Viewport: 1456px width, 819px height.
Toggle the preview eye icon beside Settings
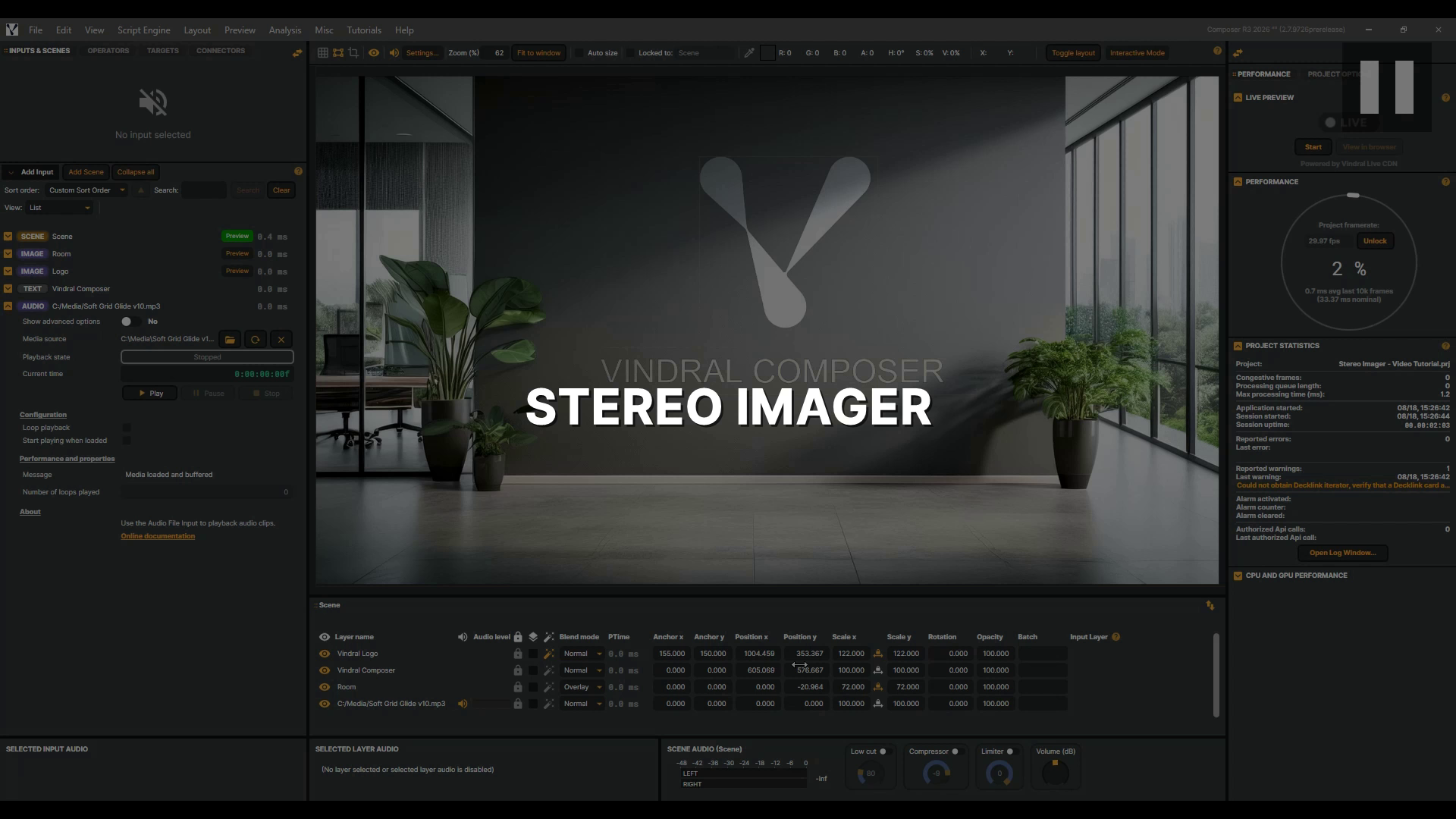click(374, 53)
